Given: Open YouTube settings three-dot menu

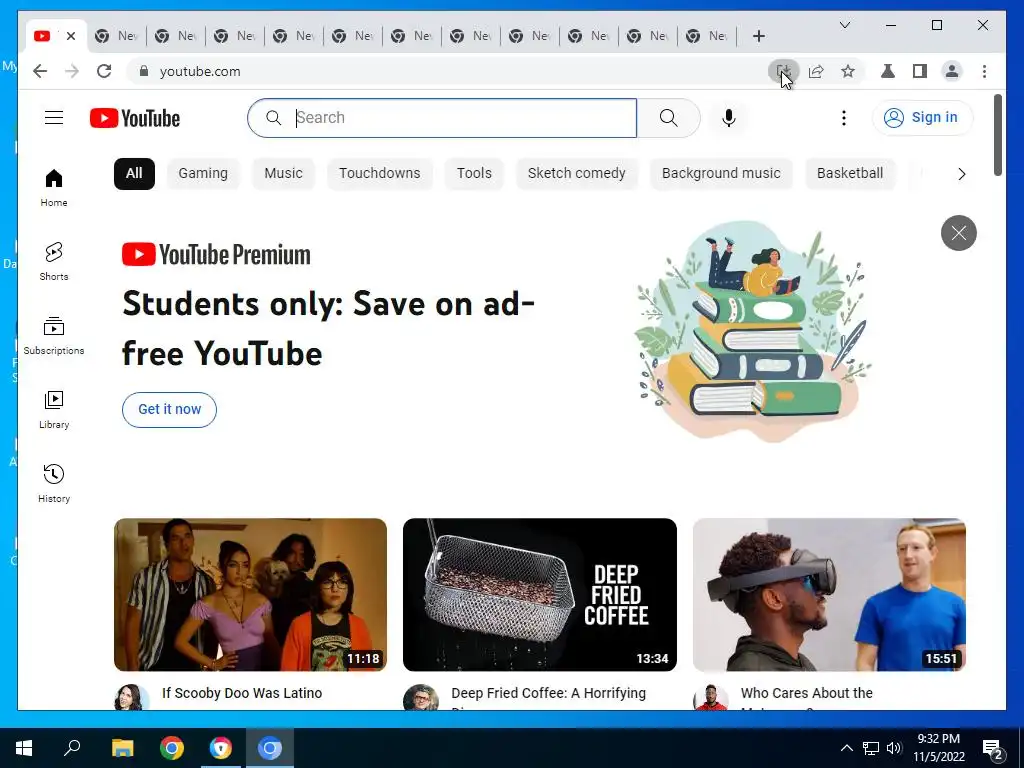Looking at the screenshot, I should click(x=844, y=118).
